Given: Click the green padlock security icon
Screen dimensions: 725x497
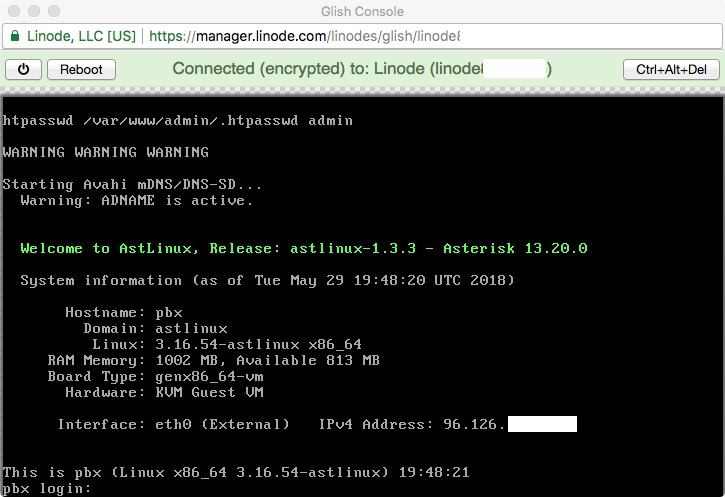Looking at the screenshot, I should click(15, 36).
